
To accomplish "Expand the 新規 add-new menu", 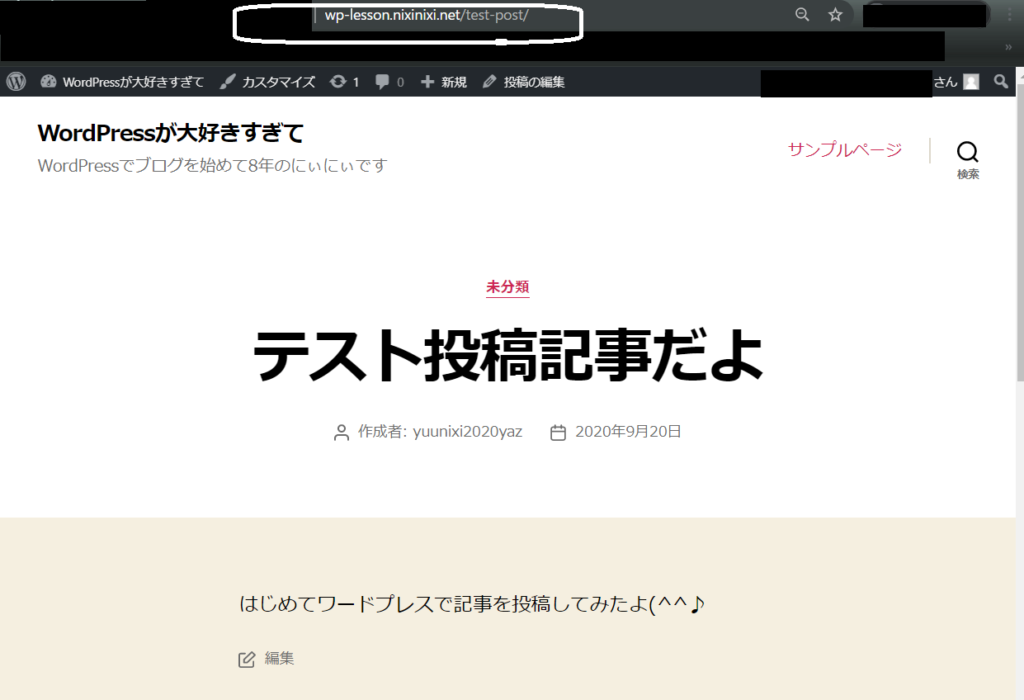I will pos(444,82).
